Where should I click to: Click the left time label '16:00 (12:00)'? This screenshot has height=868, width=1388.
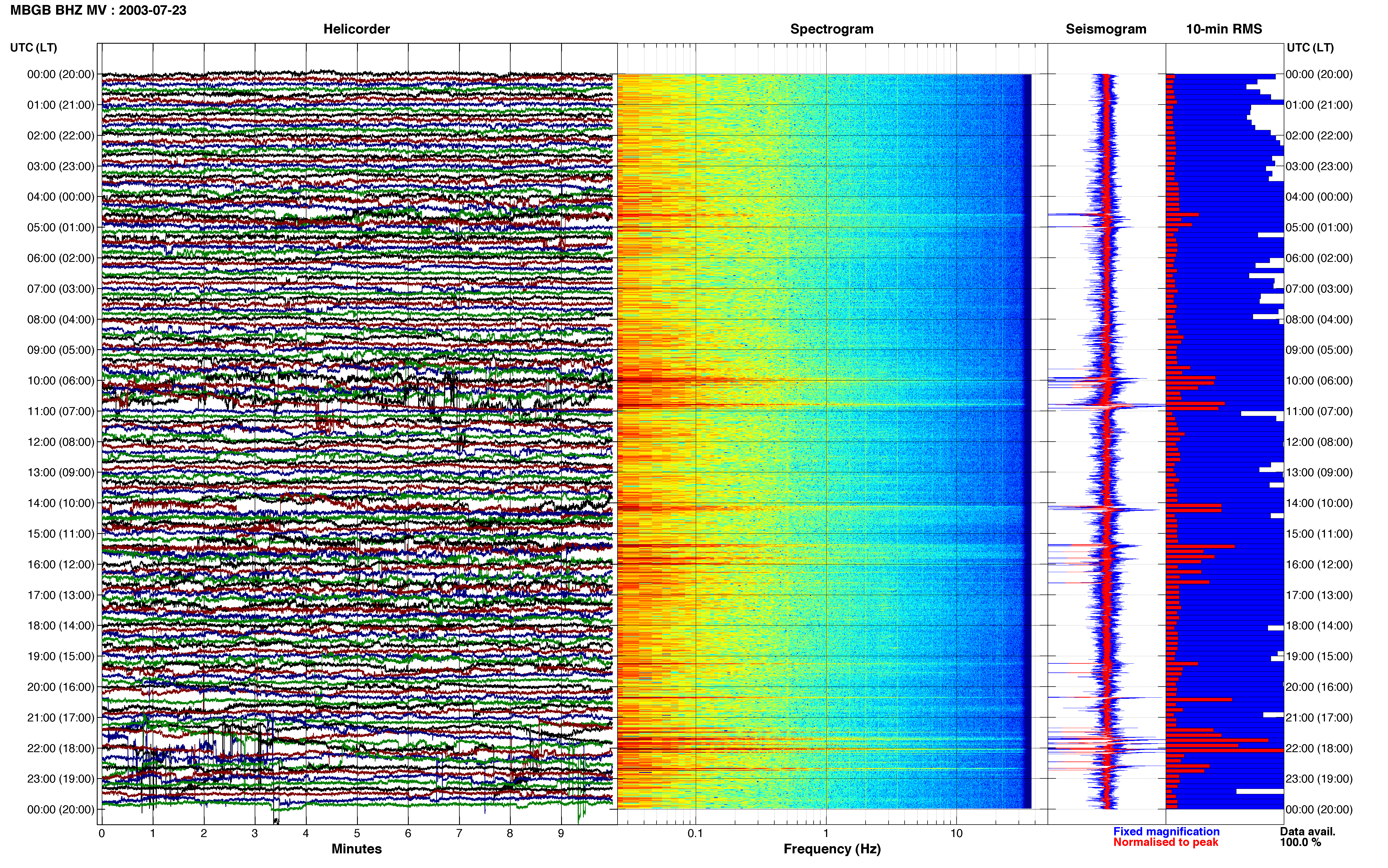61,564
